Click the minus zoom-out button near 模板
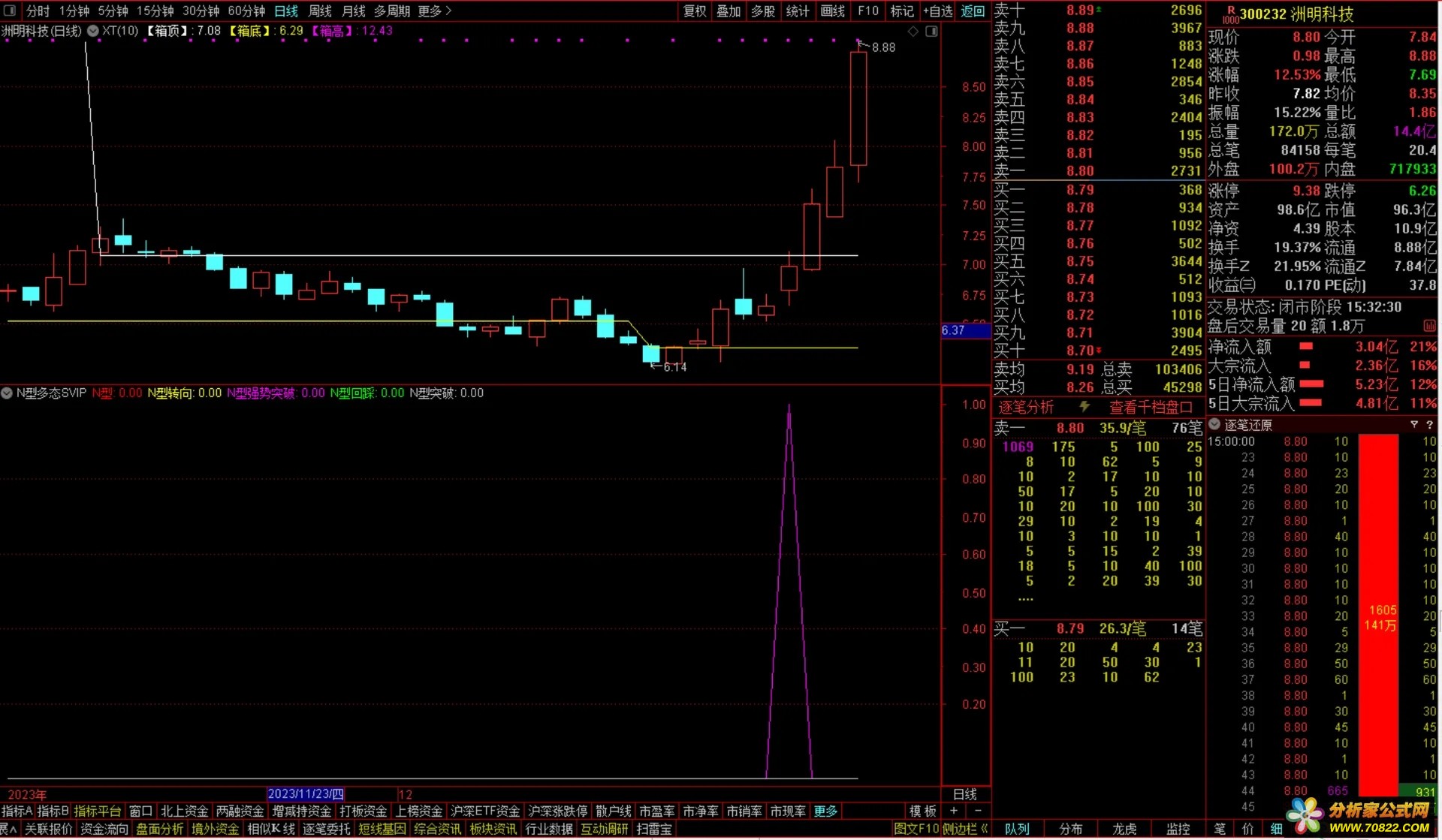 978,811
